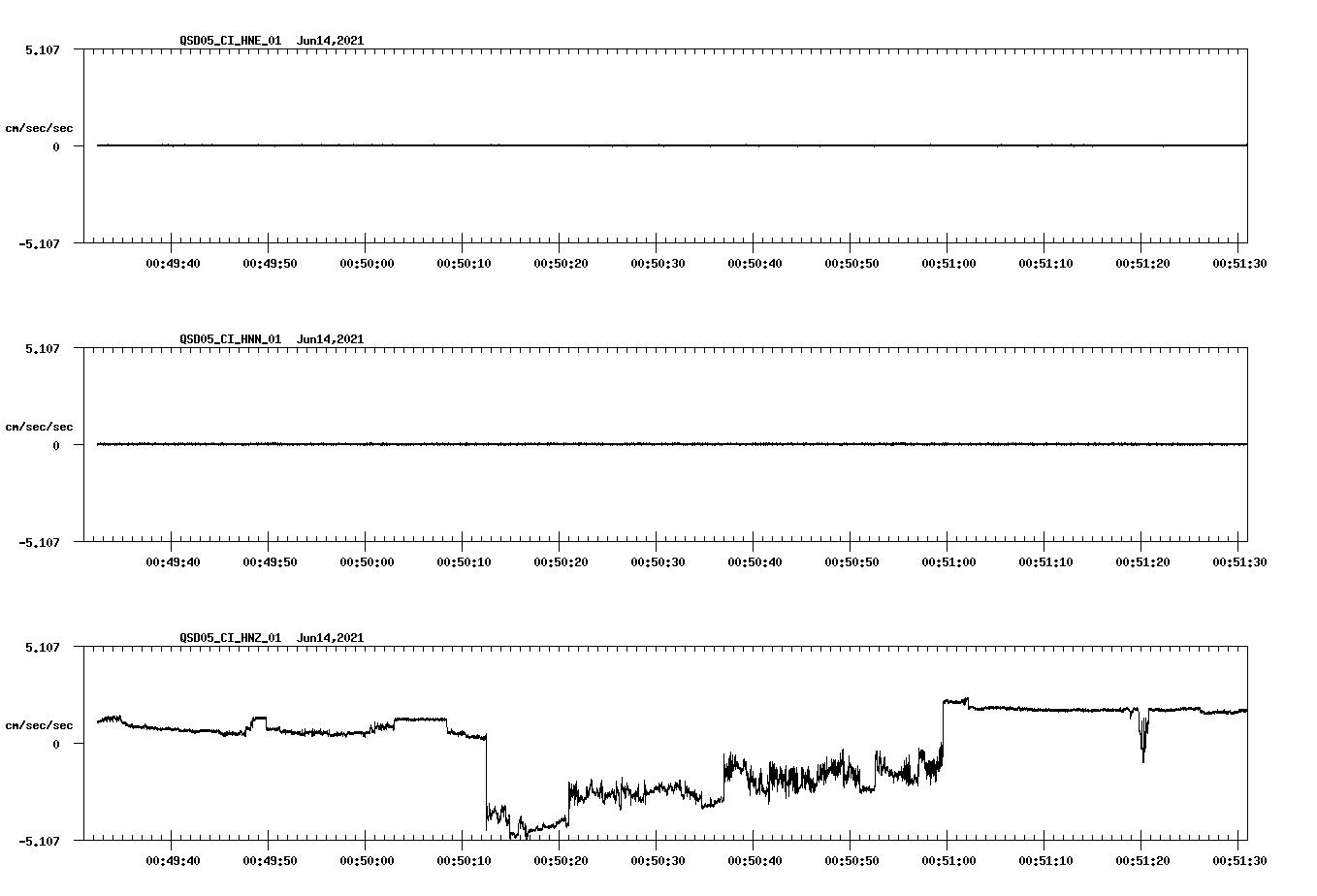The image size is (1317, 896).
Task: Select the -5.107 lower limit on HNN plot
Action: (x=40, y=542)
